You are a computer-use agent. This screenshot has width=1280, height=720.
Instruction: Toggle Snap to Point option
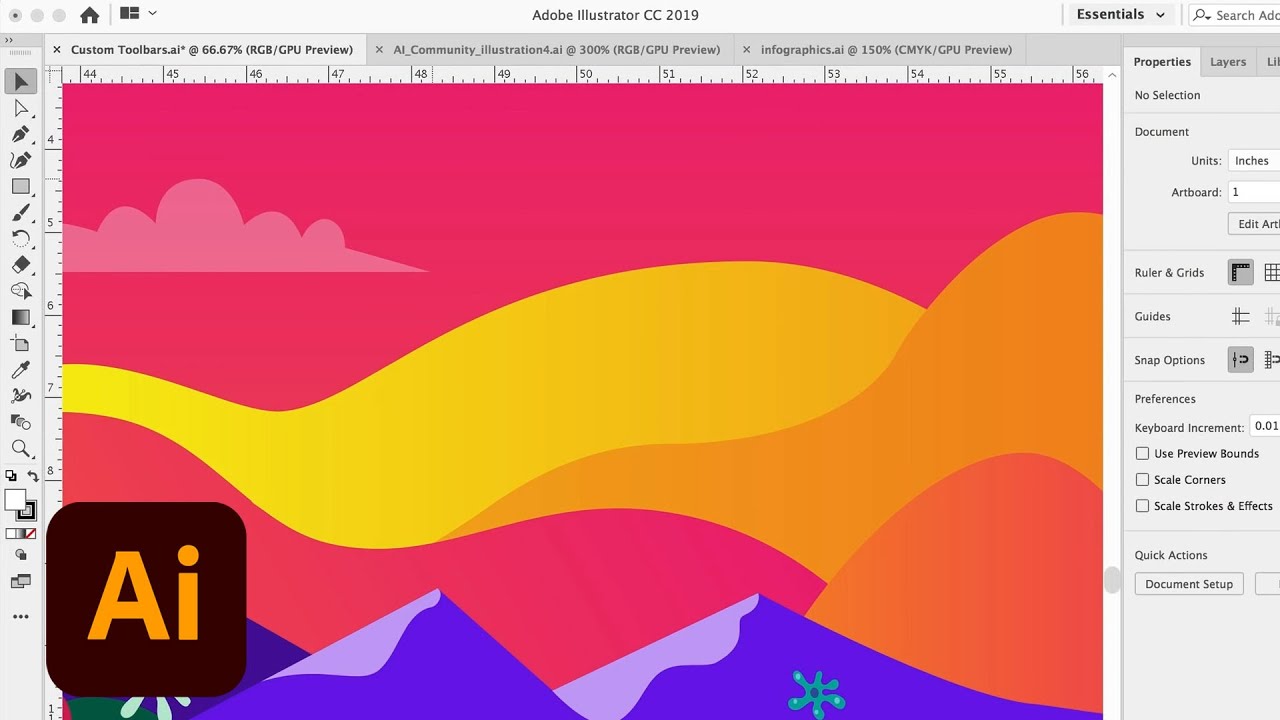[x=1240, y=360]
